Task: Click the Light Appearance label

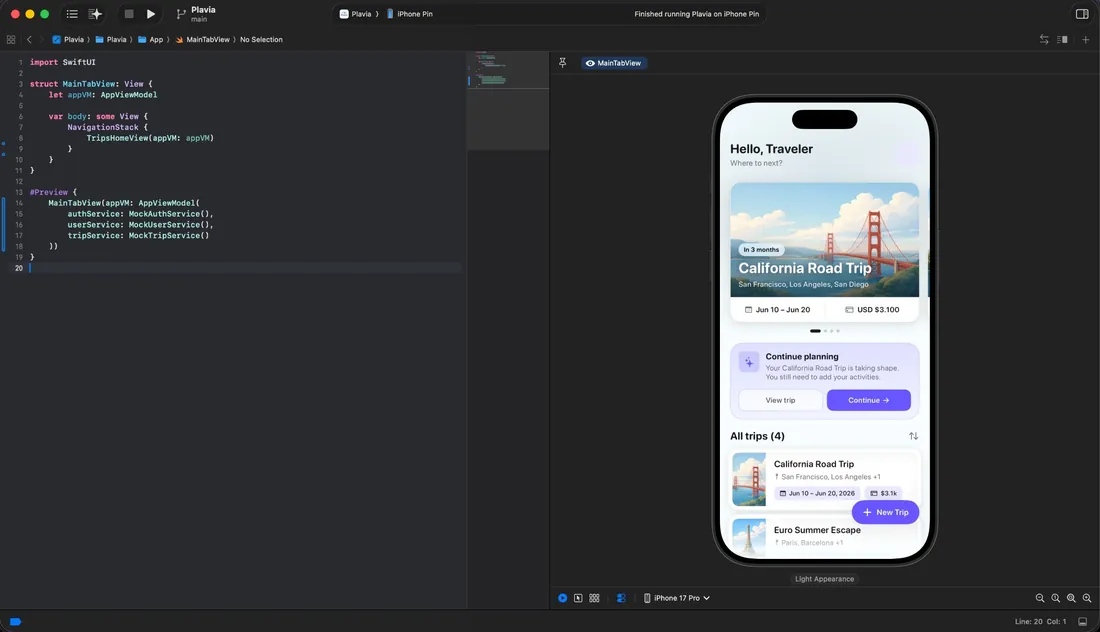Action: pyautogui.click(x=824, y=579)
